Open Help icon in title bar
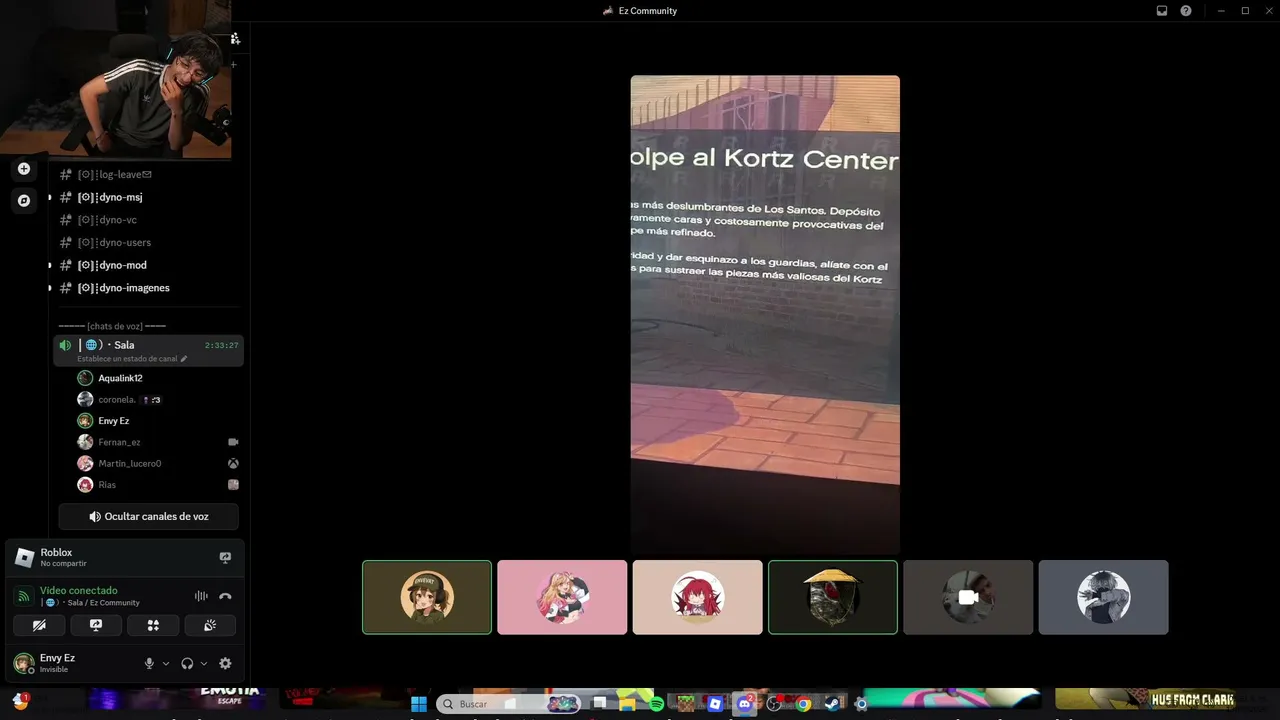1280x720 pixels. pyautogui.click(x=1186, y=11)
